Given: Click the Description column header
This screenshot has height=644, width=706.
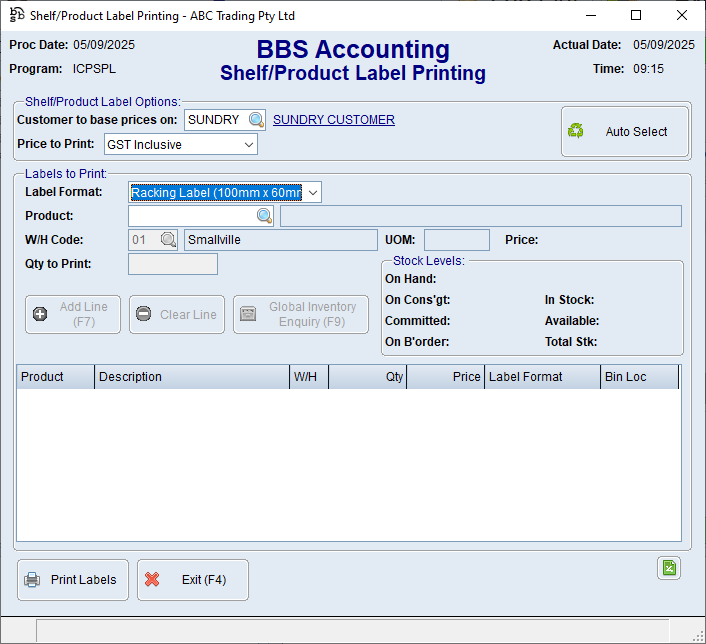Looking at the screenshot, I should 191,377.
